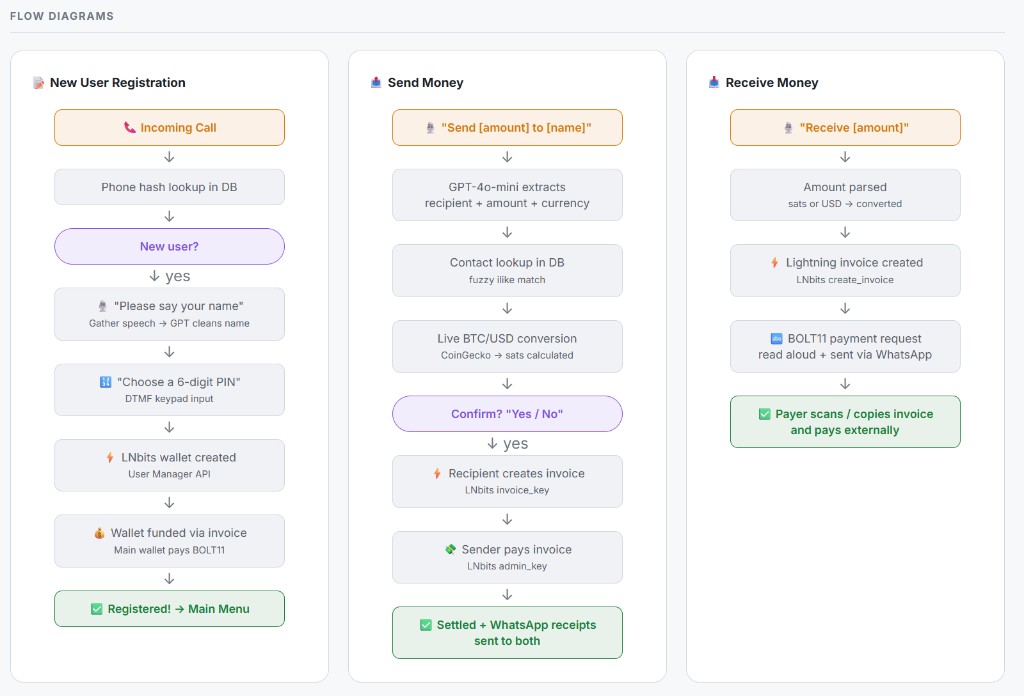Click the cash icon next to Sender pays invoice
The height and width of the screenshot is (696, 1024).
click(x=450, y=550)
